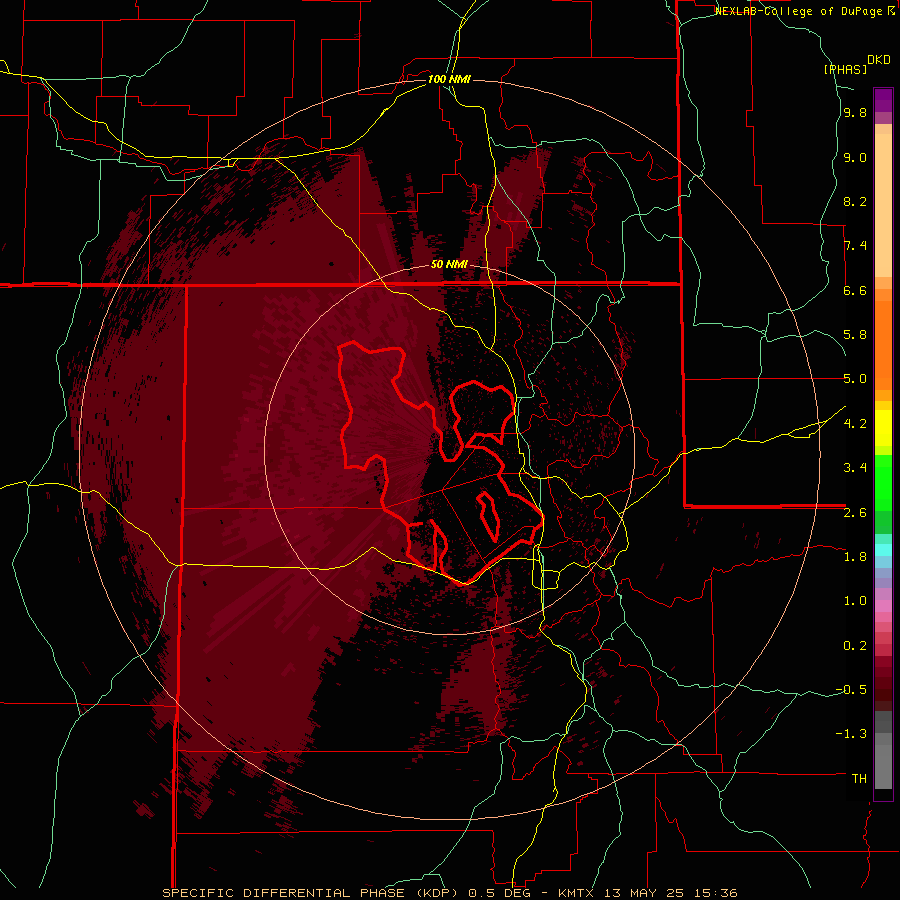
Task: Click the 5.0 value on the color scale
Action: pyautogui.click(x=855, y=379)
